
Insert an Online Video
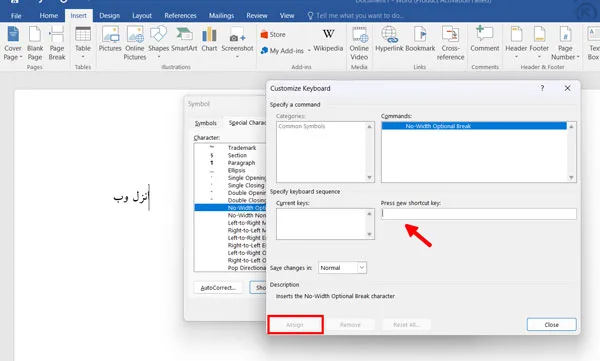click(x=359, y=43)
